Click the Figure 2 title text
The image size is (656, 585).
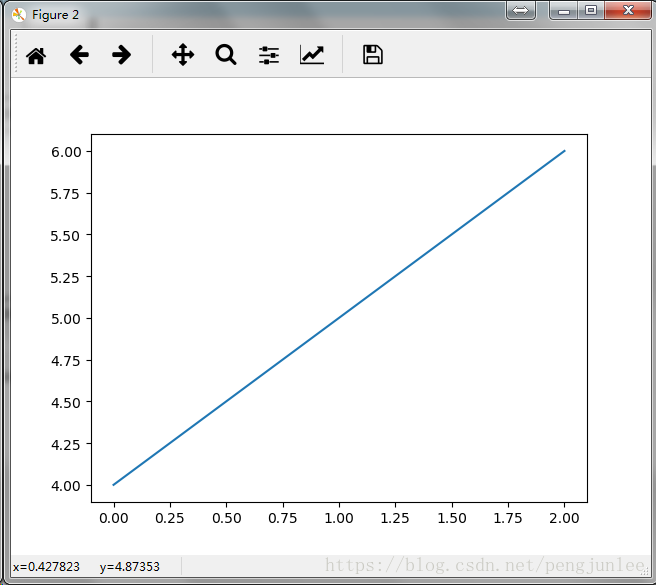[x=55, y=15]
